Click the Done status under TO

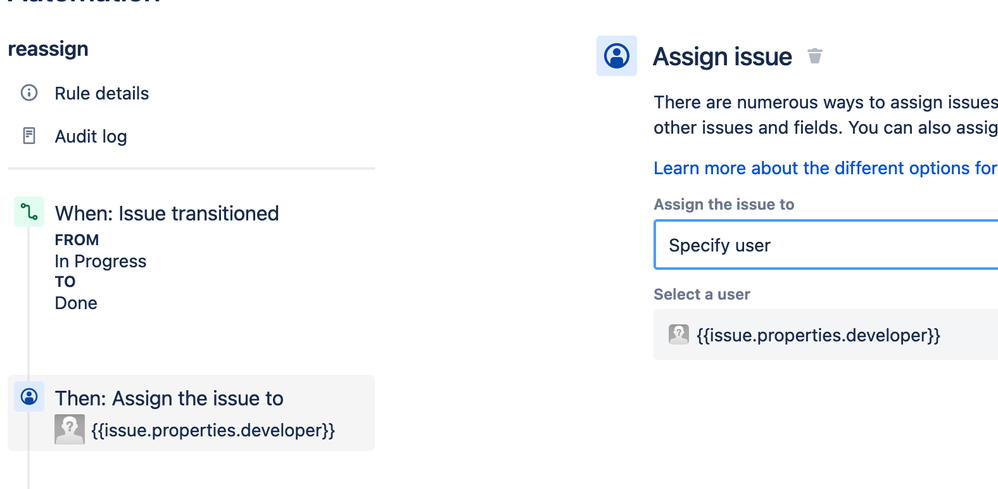tap(76, 303)
